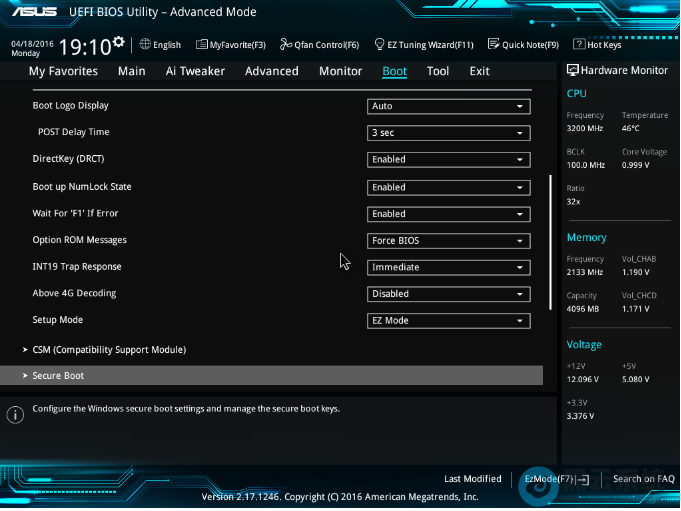Go to the Monitor tab
Viewport: 681px width, 511px height.
[x=340, y=72]
